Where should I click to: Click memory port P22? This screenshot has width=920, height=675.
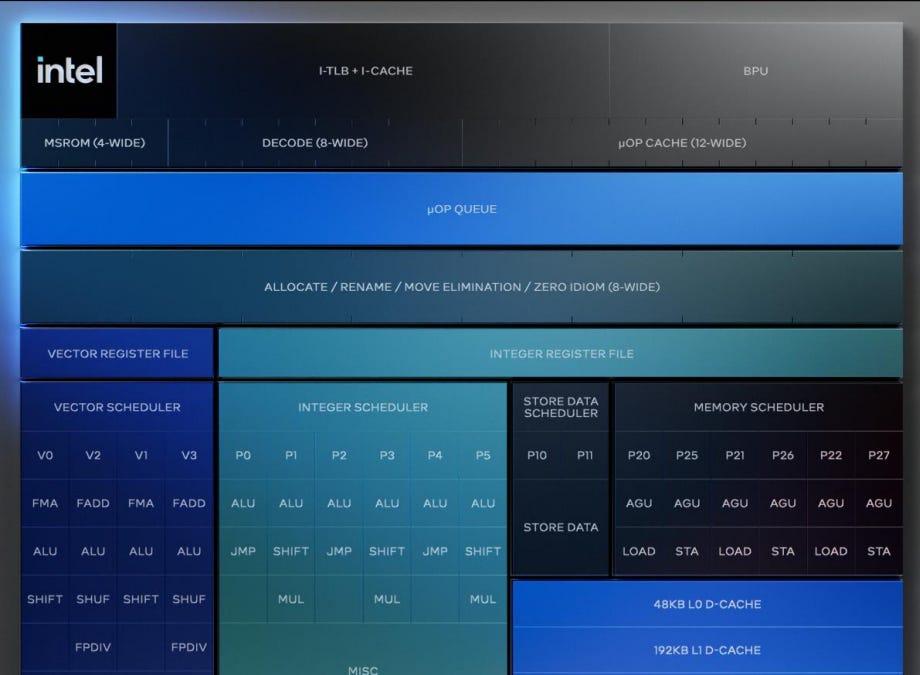[831, 455]
